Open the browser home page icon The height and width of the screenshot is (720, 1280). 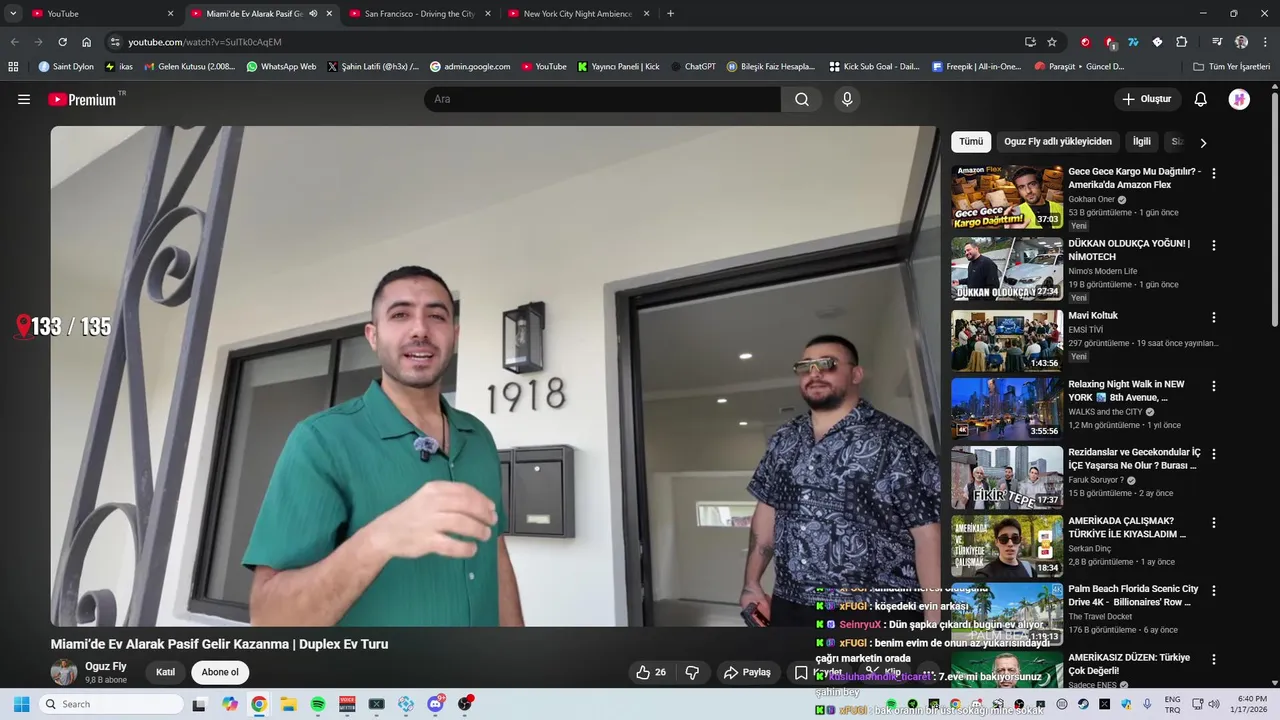(x=86, y=42)
